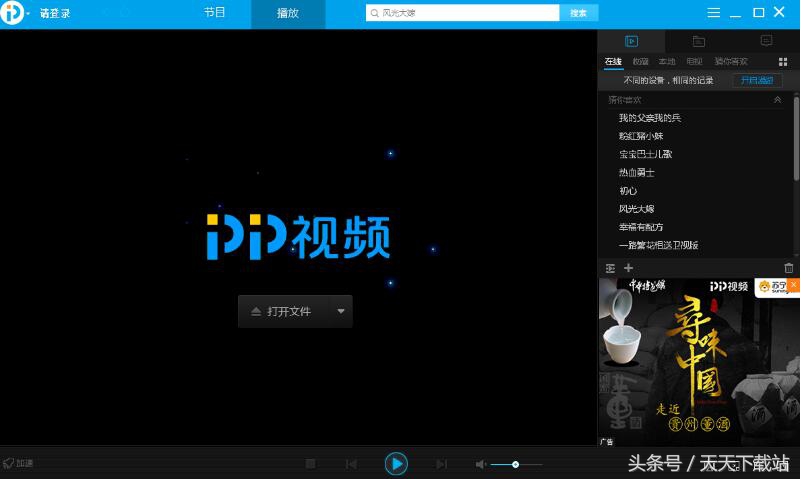The height and width of the screenshot is (479, 801).
Task: Play 热血勇士 from the list
Action: [x=637, y=173]
